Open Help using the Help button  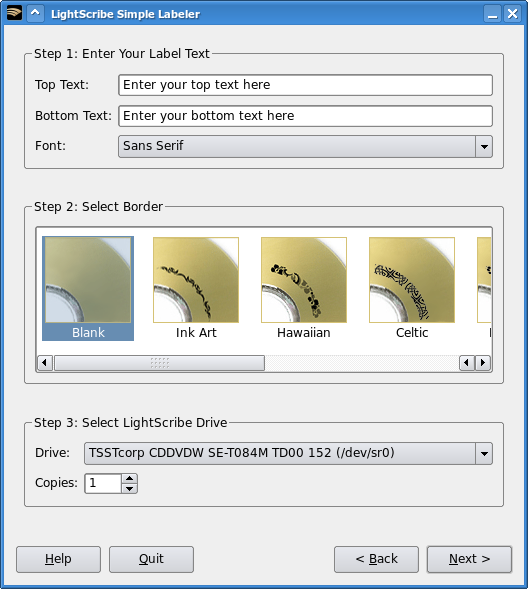click(58, 559)
